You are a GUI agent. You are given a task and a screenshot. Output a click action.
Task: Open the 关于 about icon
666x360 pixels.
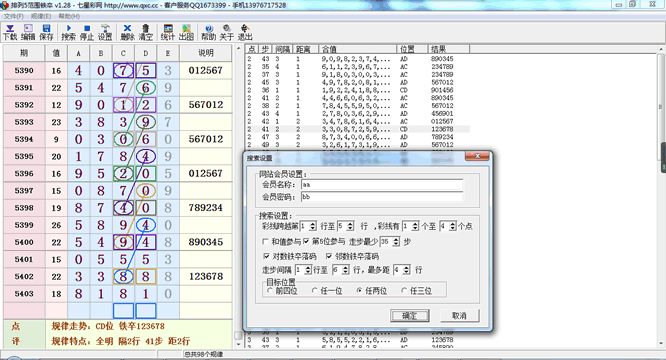pyautogui.click(x=226, y=32)
